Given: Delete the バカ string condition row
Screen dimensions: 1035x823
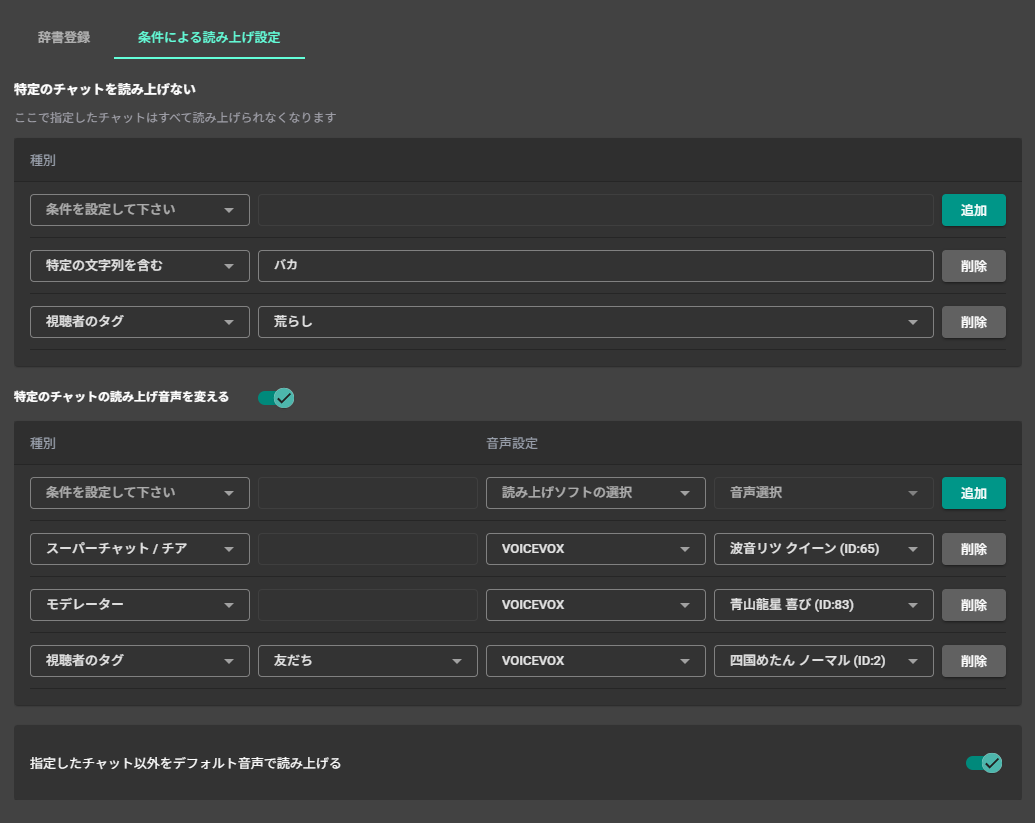Looking at the screenshot, I should (974, 266).
